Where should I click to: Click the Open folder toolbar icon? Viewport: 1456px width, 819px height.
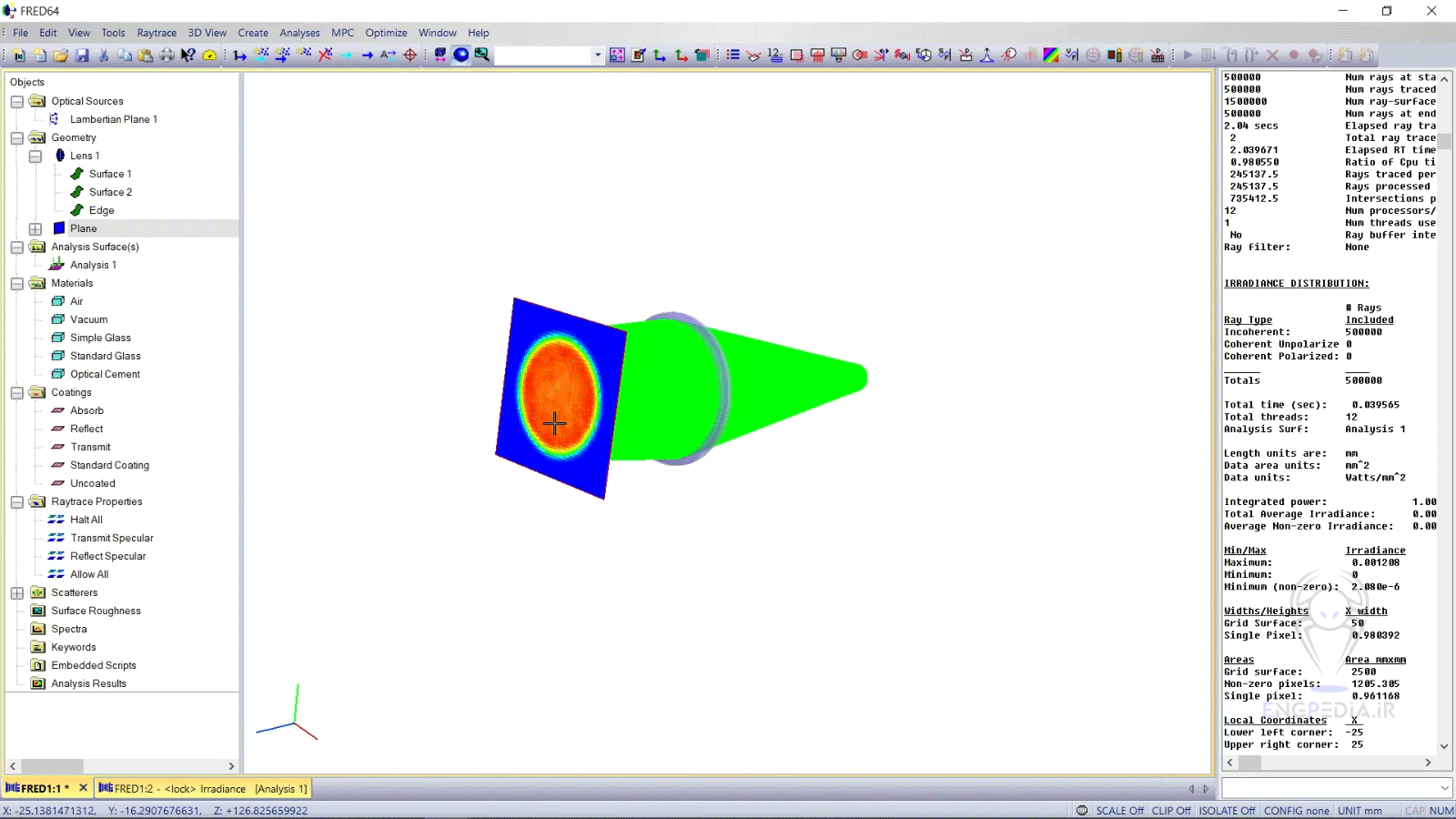pos(61,56)
